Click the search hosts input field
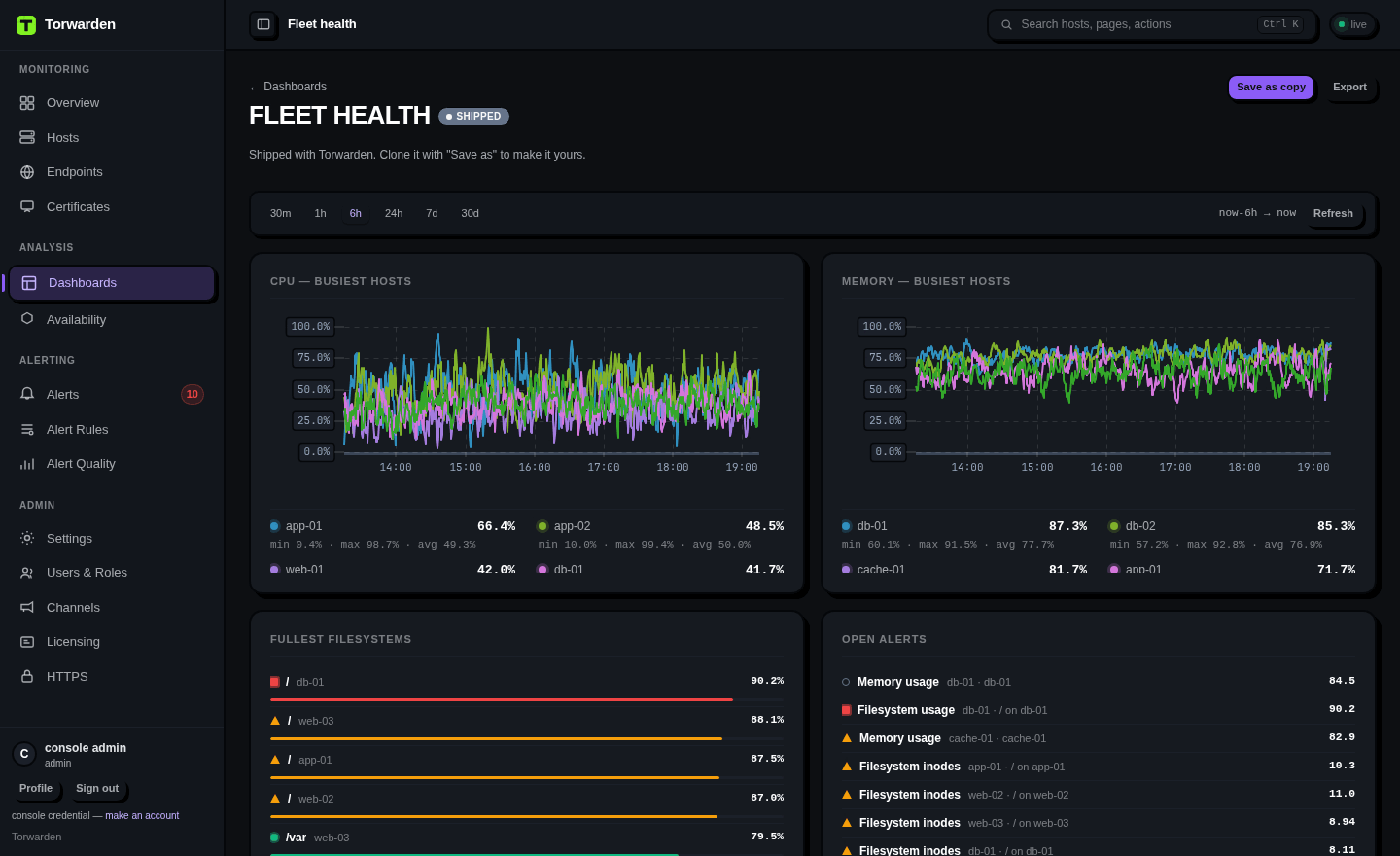 coord(1152,24)
